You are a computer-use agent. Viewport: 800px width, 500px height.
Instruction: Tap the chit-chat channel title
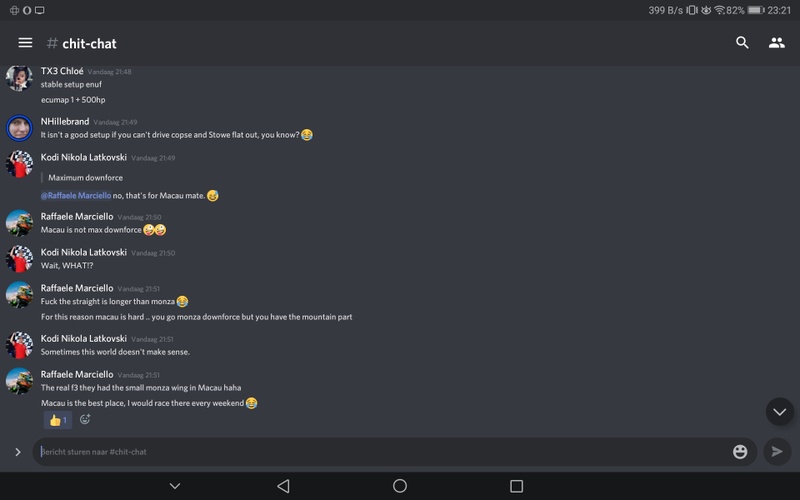(89, 43)
